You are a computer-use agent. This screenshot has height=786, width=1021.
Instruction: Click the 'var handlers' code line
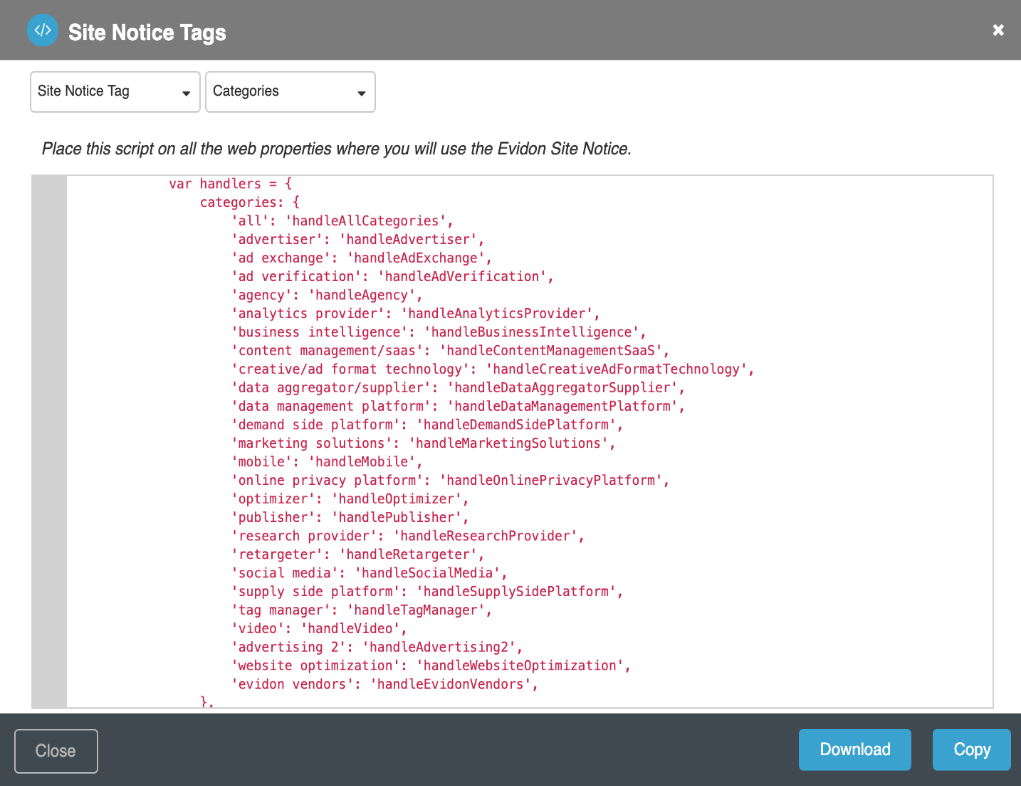coord(230,184)
